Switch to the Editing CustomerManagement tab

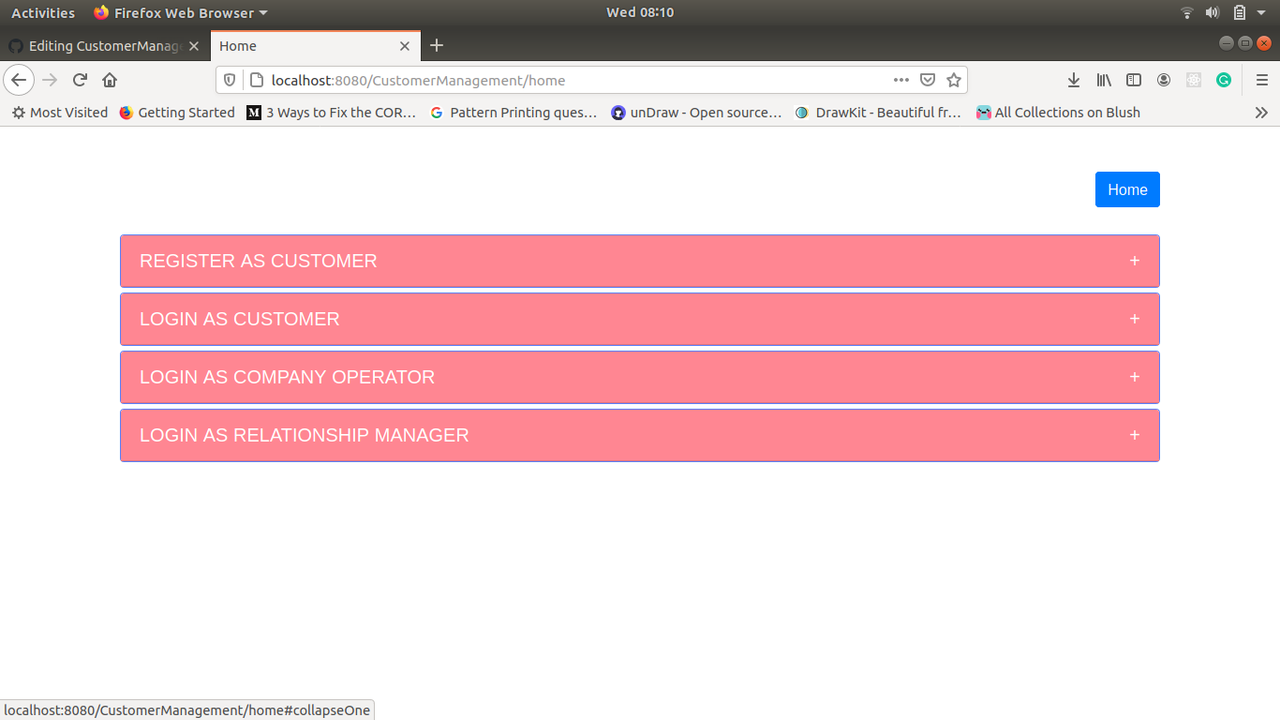tap(100, 45)
